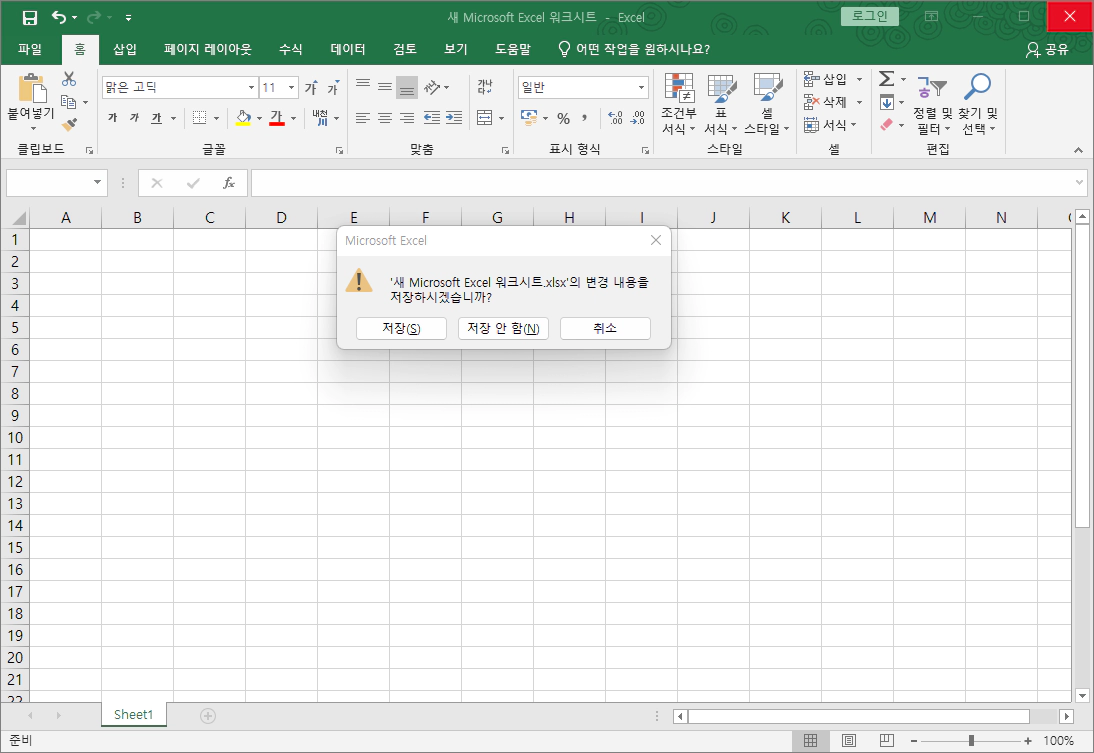This screenshot has width=1094, height=753.
Task: Click the ribbon 삭제 Delete cells button
Action: pos(832,102)
